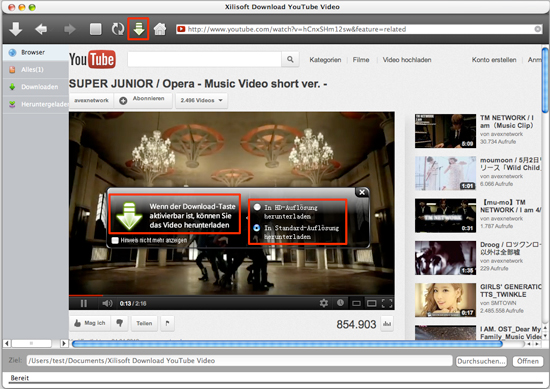Click the large green download arrow in popup
The height and width of the screenshot is (389, 550).
click(129, 216)
